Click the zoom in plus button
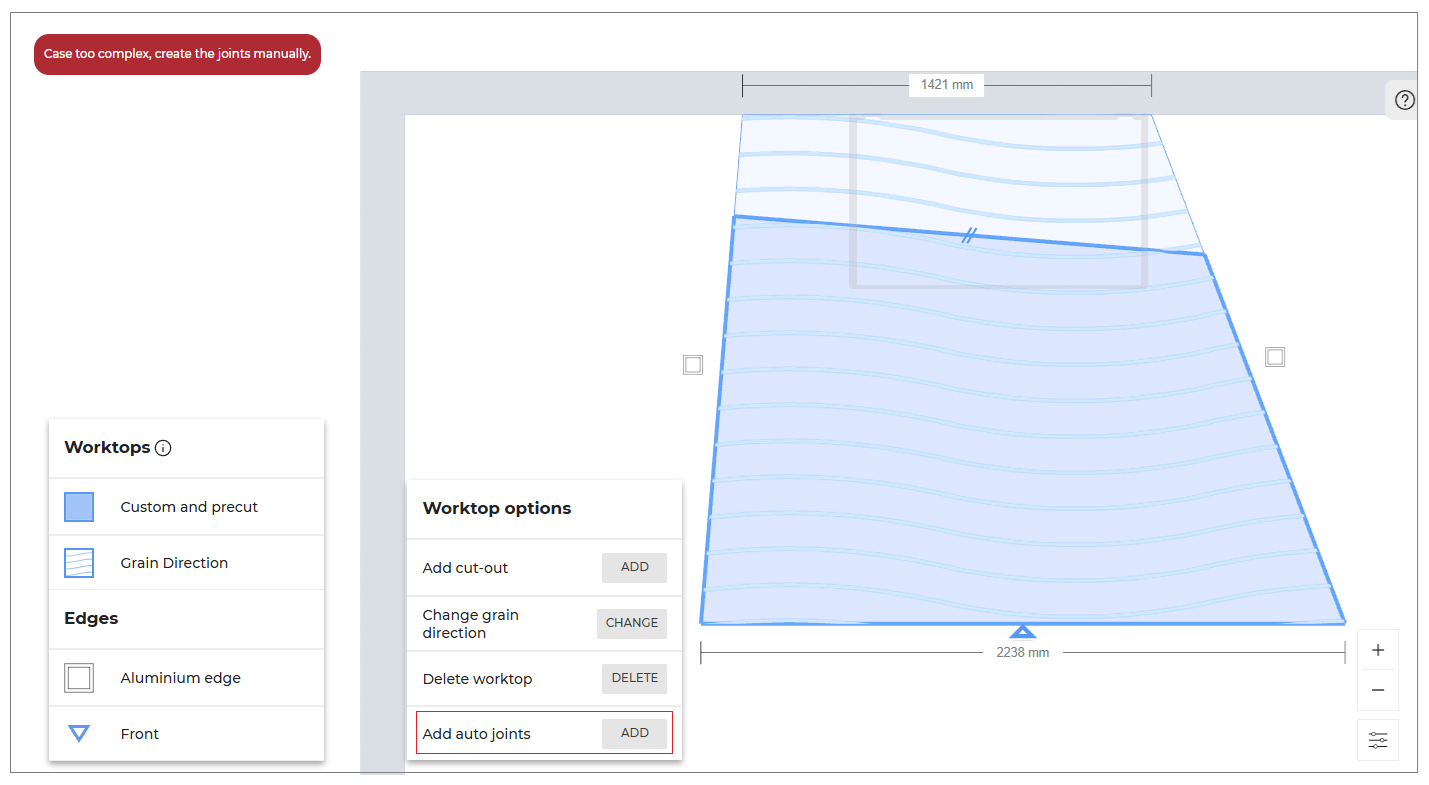Screen dimensions: 1429x785 (1378, 650)
